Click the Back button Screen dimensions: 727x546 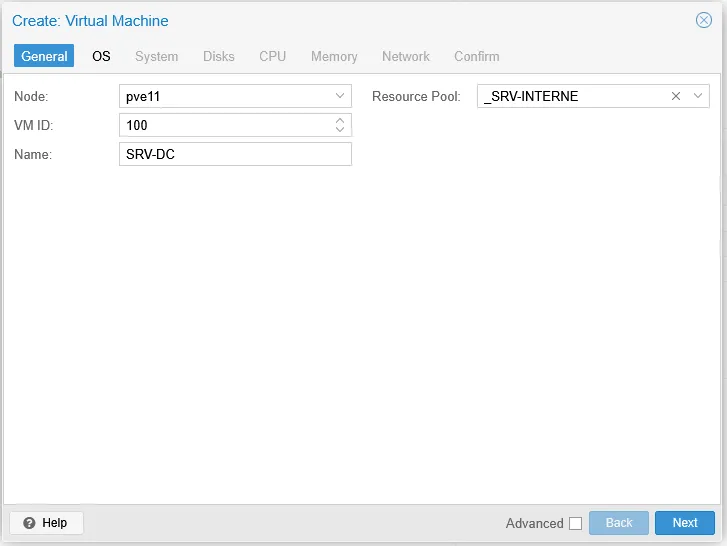[619, 523]
